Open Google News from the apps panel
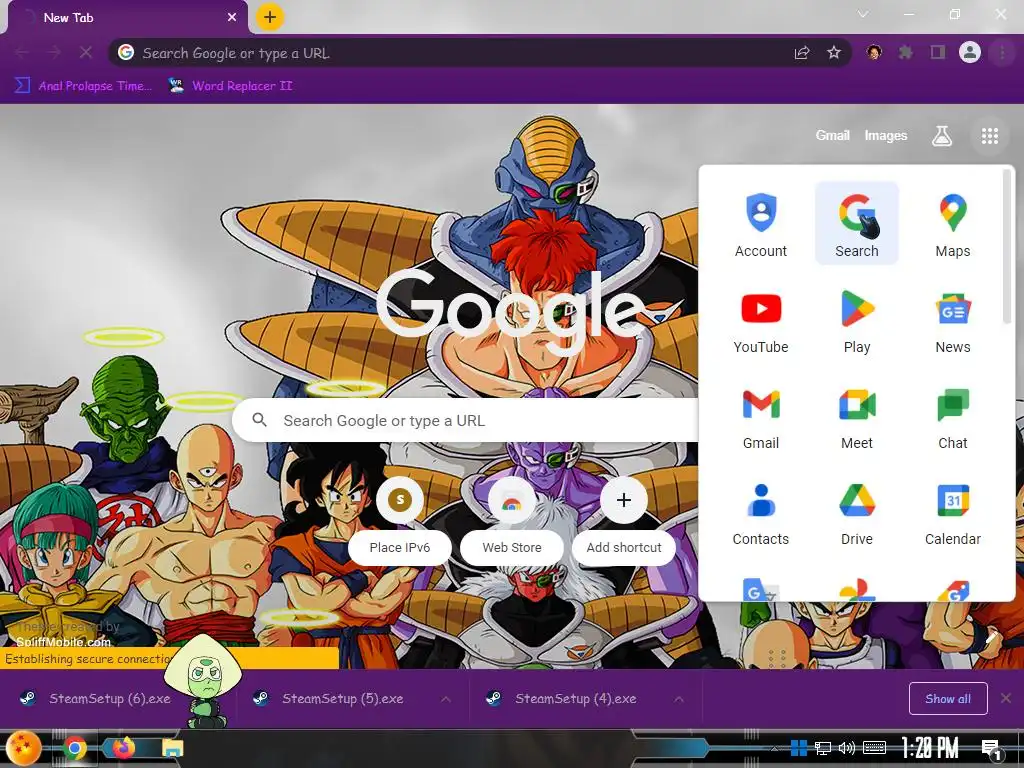Image resolution: width=1024 pixels, height=768 pixels. tap(952, 320)
